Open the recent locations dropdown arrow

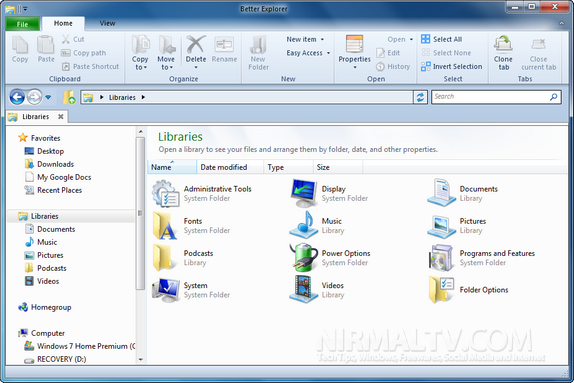[48, 98]
